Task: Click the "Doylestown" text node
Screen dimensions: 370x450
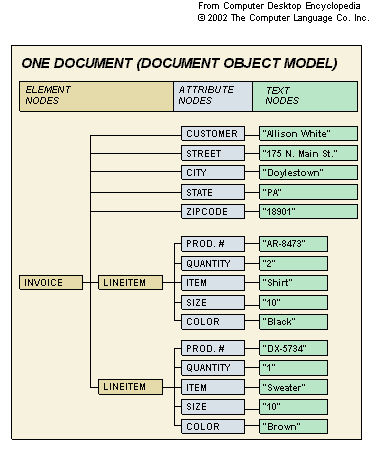Action: (308, 173)
